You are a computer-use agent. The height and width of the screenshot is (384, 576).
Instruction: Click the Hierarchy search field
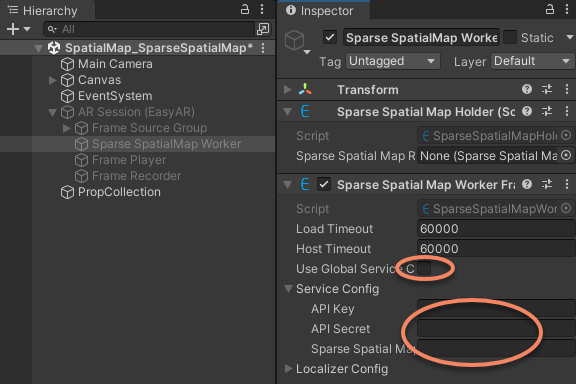(x=149, y=29)
